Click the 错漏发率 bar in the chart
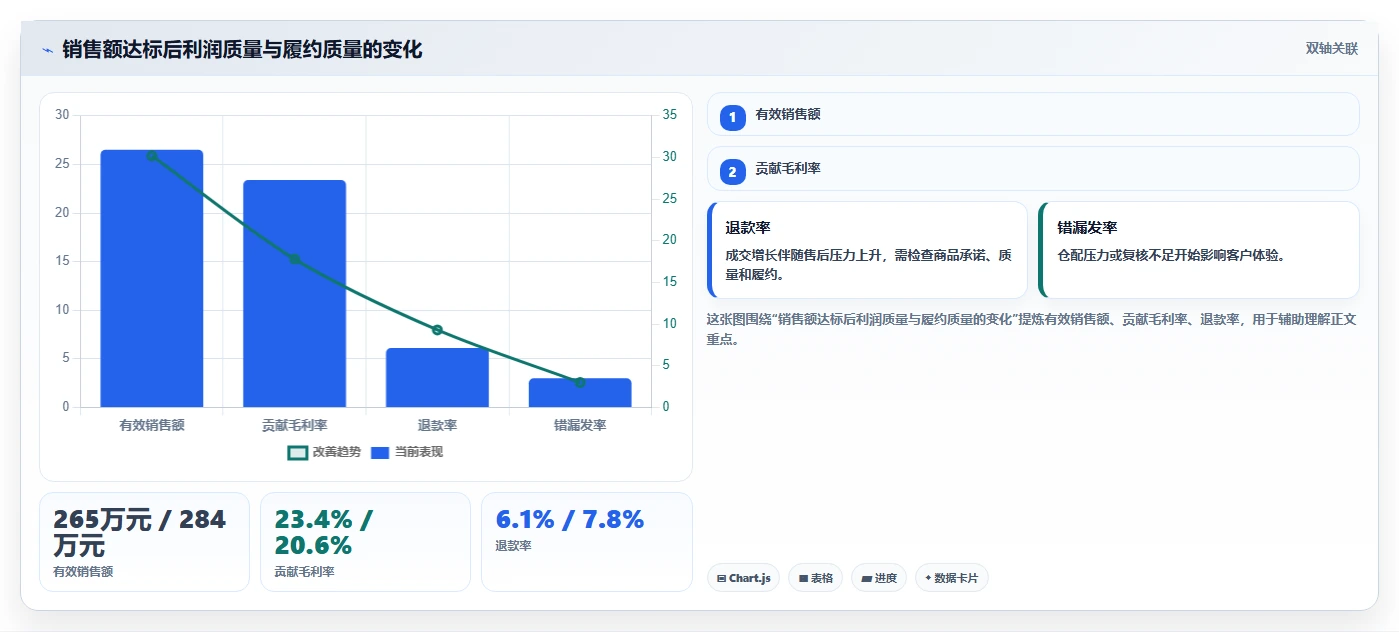 tap(580, 393)
